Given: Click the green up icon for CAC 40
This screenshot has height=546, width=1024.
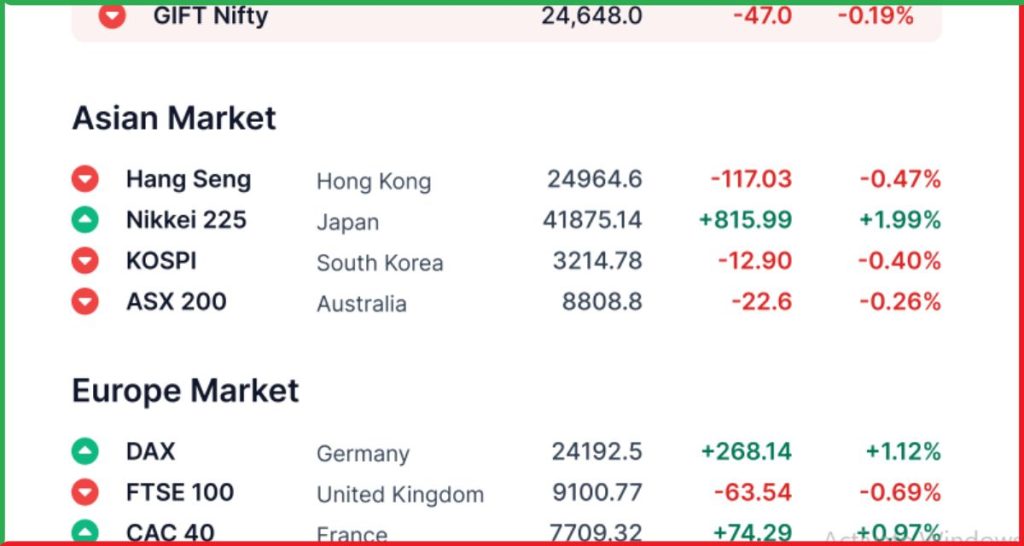Looking at the screenshot, I should pyautogui.click(x=85, y=532).
